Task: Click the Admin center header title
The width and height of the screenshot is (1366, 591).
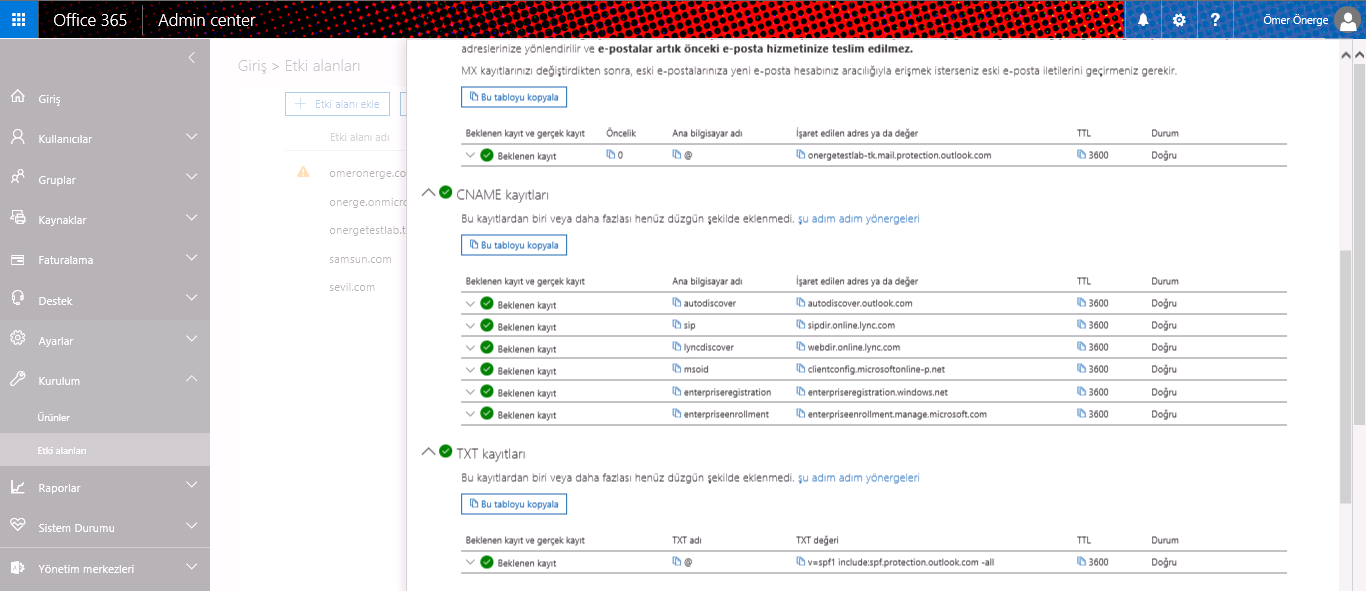Action: tap(207, 20)
